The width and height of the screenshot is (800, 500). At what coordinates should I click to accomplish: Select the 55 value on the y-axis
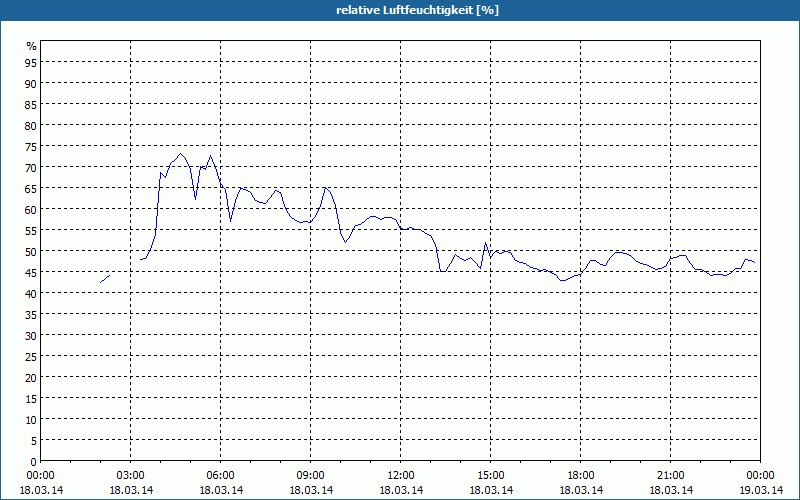click(x=31, y=230)
